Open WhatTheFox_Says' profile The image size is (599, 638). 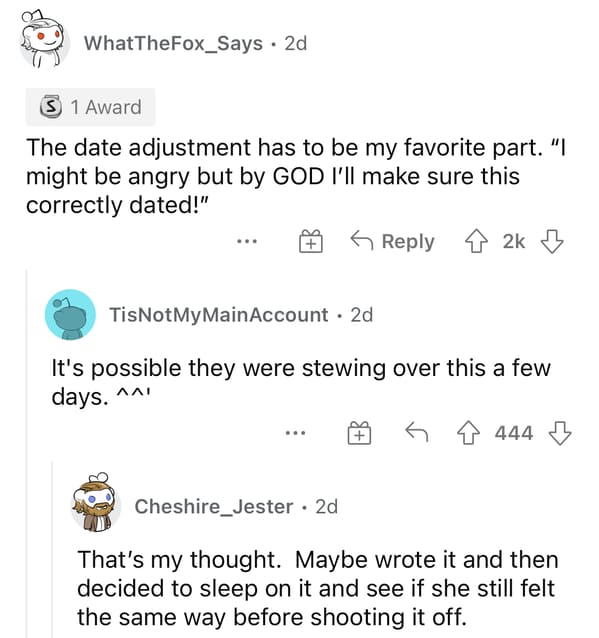click(173, 43)
